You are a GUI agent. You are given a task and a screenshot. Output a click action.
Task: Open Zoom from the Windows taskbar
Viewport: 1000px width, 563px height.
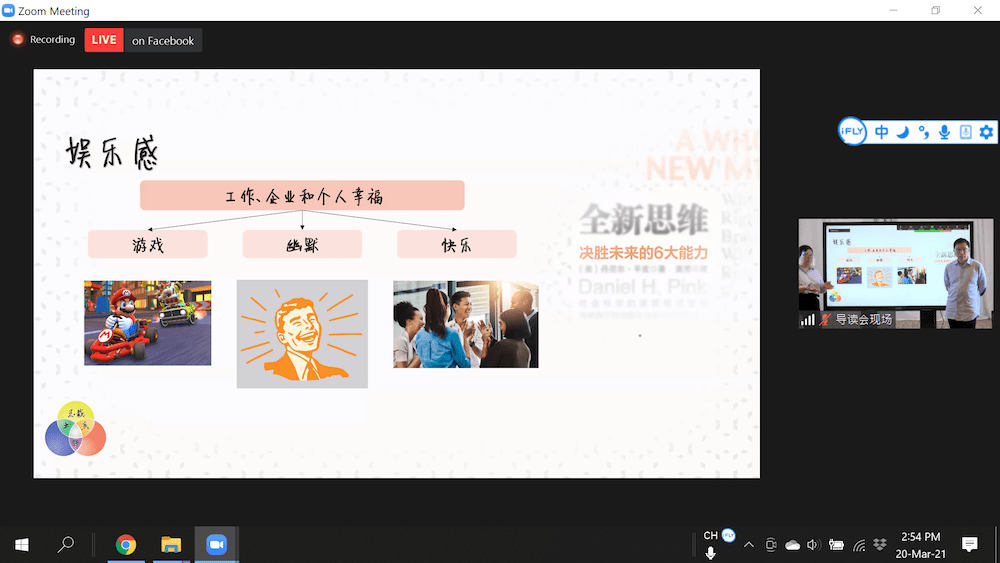[216, 544]
